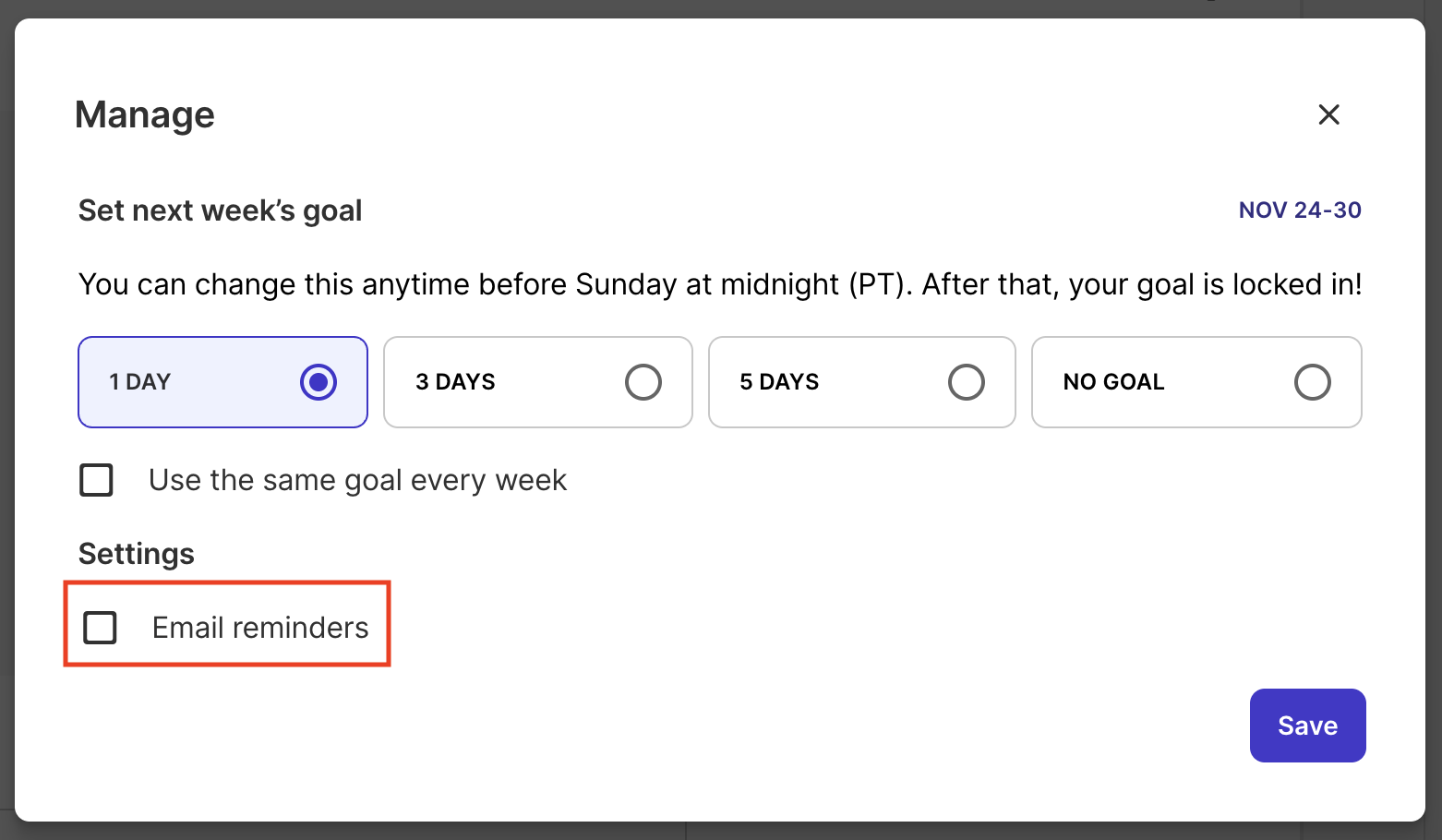
Task: Pick the 5 DAYS radio circle
Action: click(966, 382)
